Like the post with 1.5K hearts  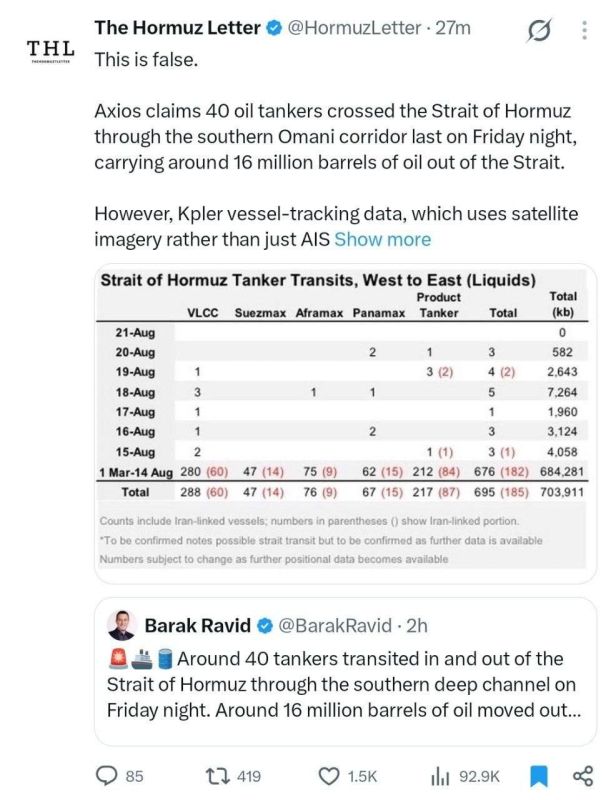(348, 776)
